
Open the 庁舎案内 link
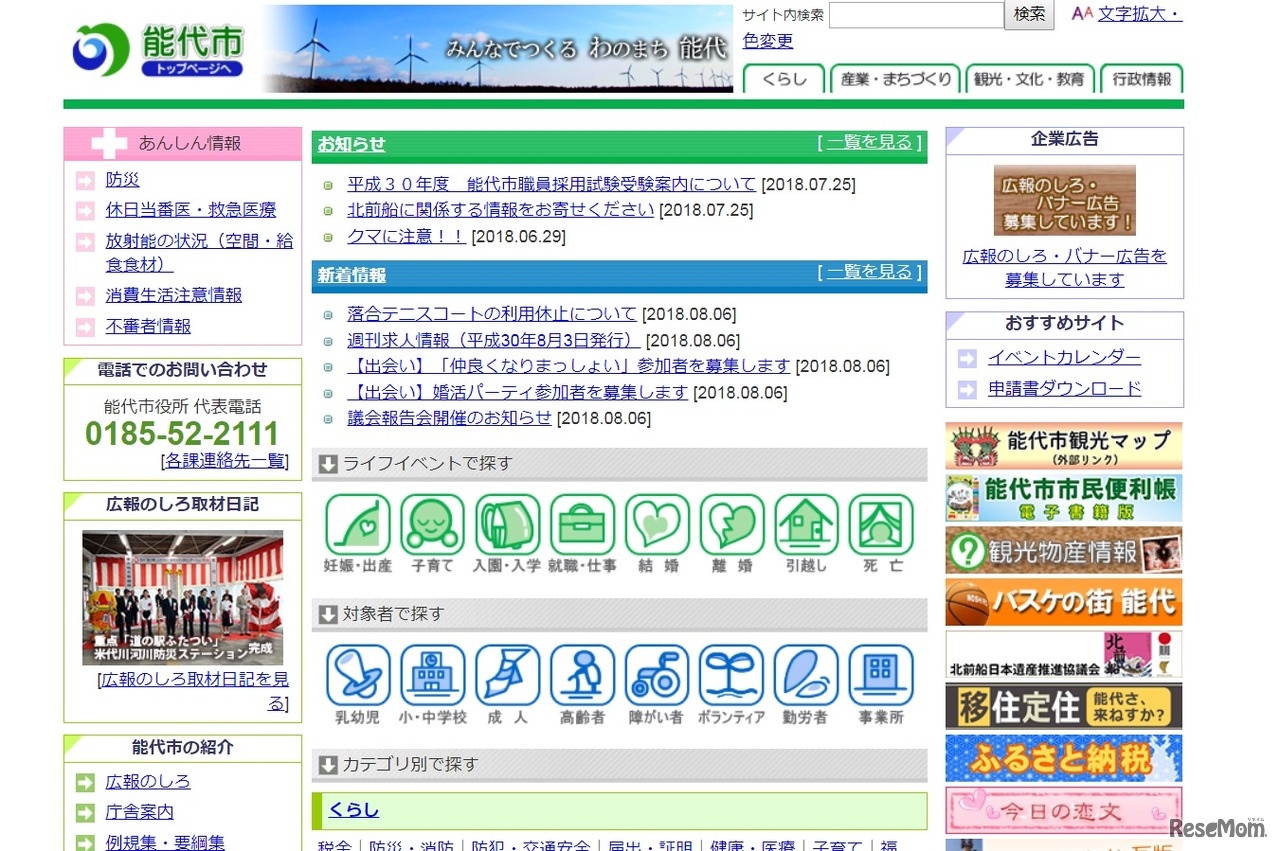140,812
